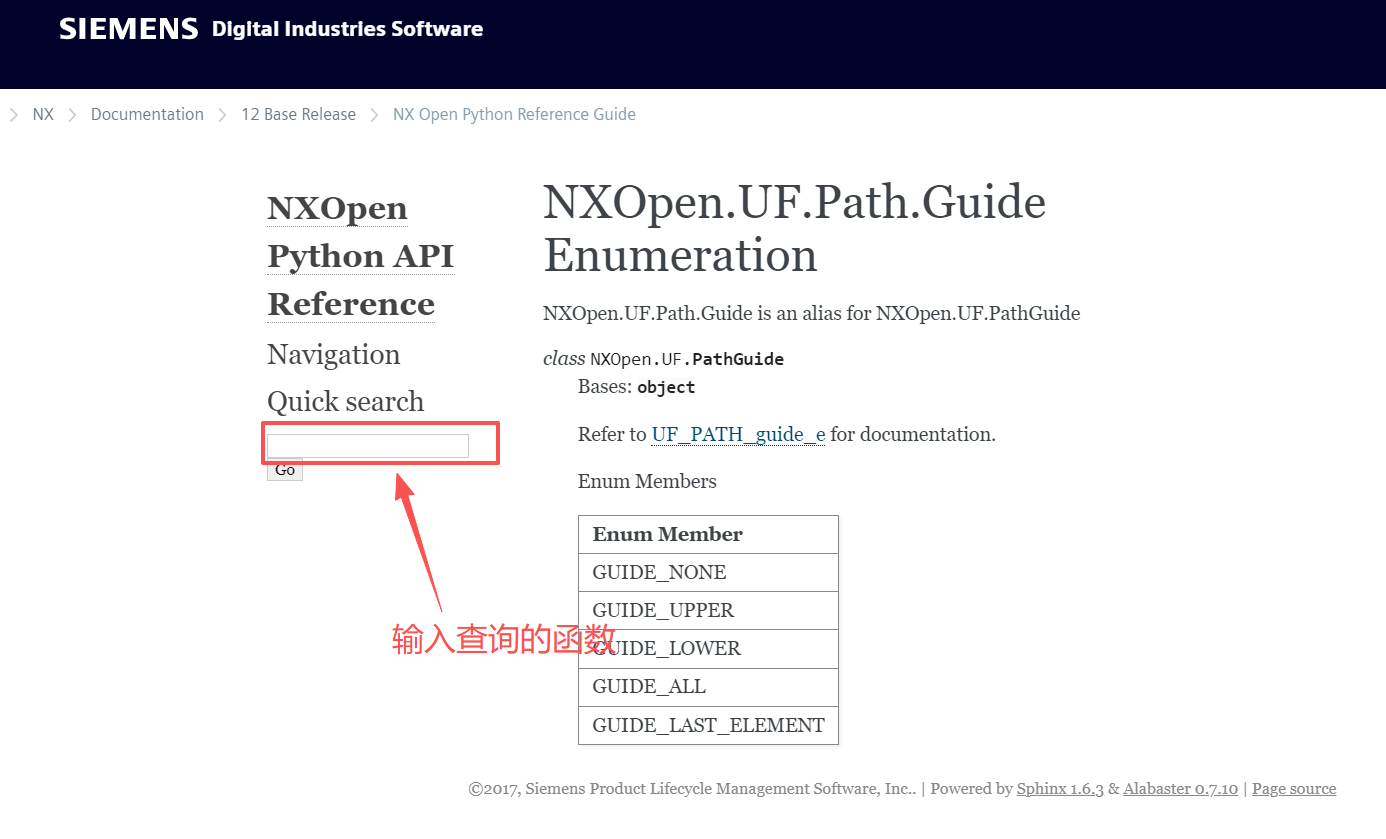Image resolution: width=1386 pixels, height=839 pixels.
Task: Open the UF_PATH_guide_e documentation link
Action: (737, 434)
